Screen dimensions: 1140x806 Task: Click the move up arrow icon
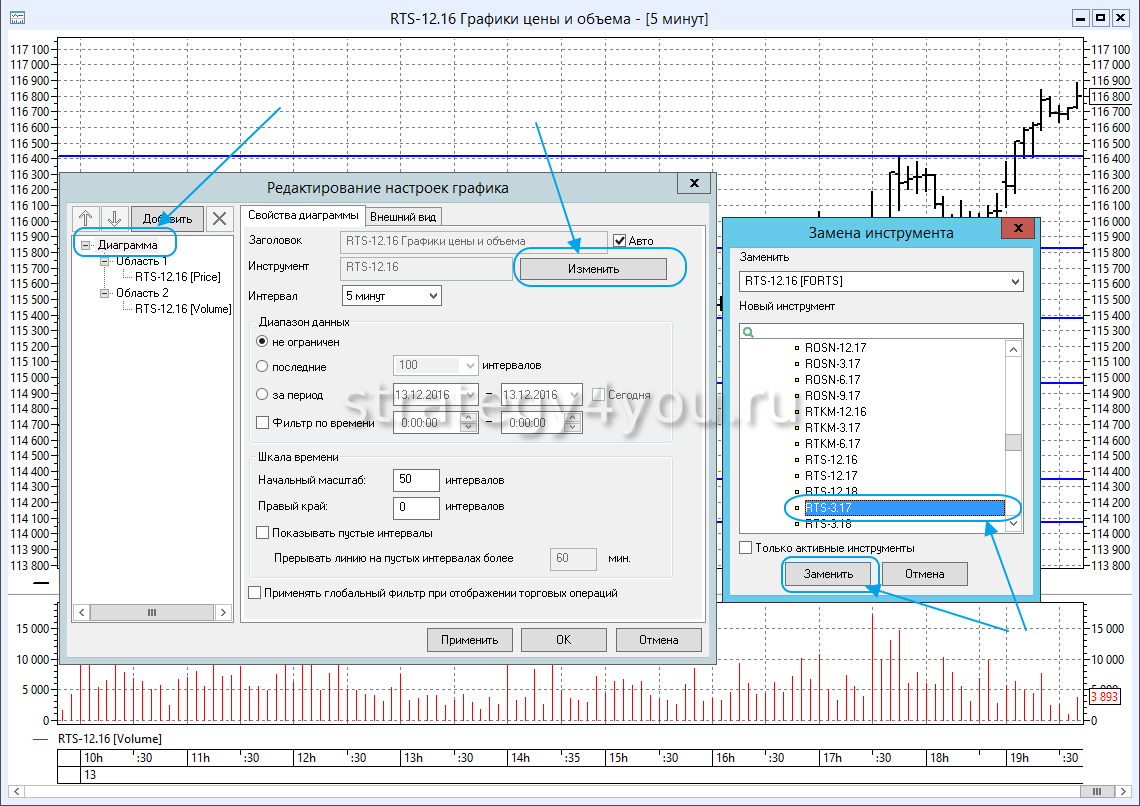point(87,218)
